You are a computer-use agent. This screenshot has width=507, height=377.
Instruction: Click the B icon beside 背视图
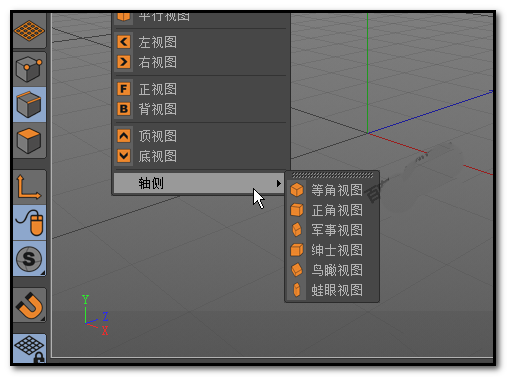coord(124,109)
